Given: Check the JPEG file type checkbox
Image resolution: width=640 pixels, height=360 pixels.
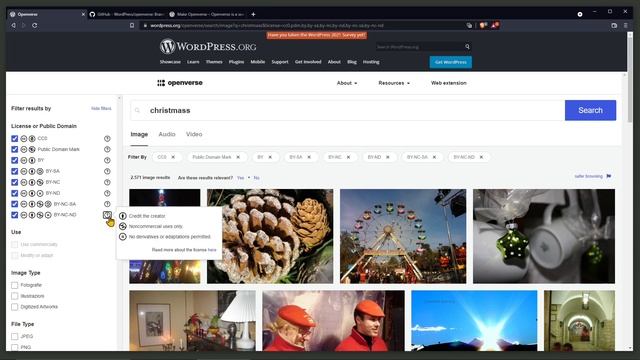Looking at the screenshot, I should [15, 336].
